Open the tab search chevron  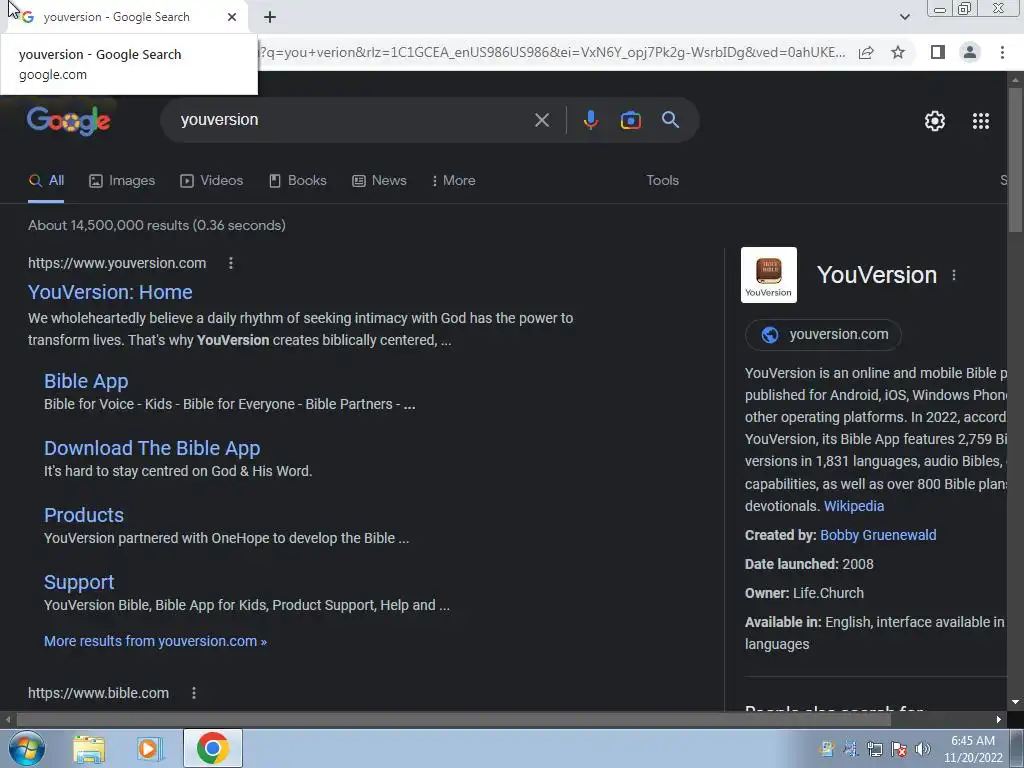[904, 17]
